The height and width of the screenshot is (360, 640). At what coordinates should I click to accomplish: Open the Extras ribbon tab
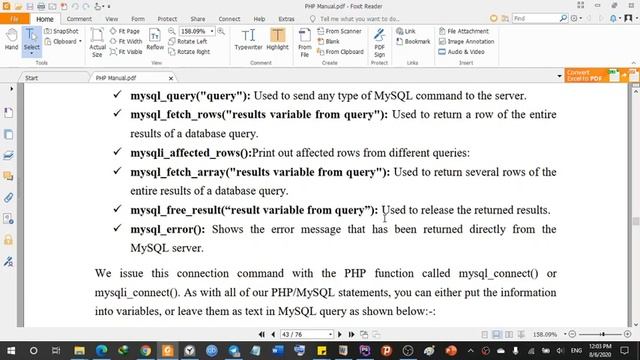(x=287, y=19)
